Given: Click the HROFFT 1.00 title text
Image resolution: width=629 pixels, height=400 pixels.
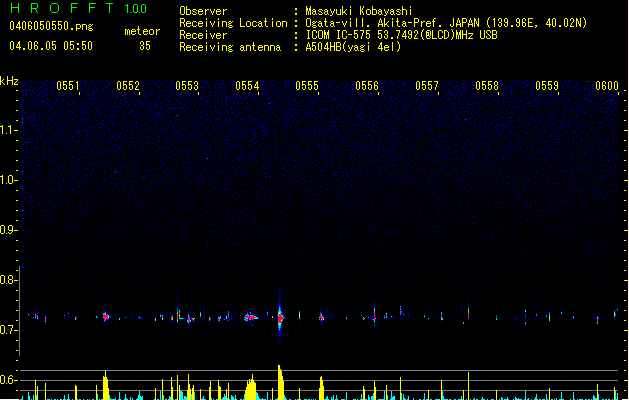Looking at the screenshot, I should (78, 8).
